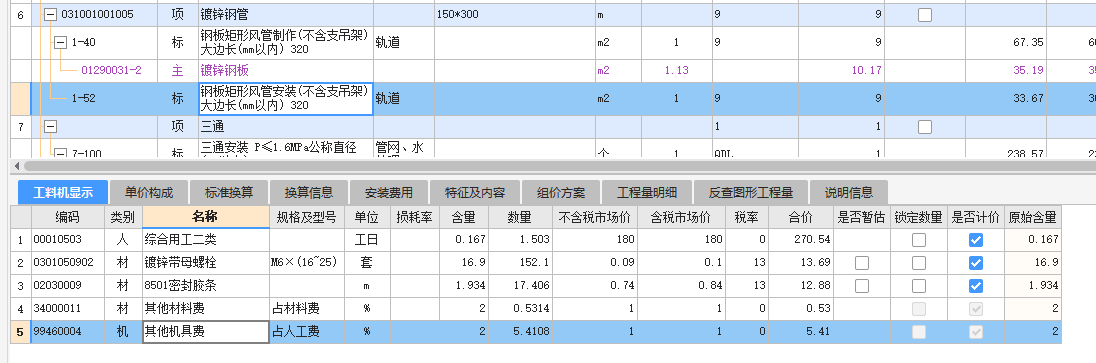Open the 说明信息 tab
The height and width of the screenshot is (363, 1096).
click(x=849, y=192)
